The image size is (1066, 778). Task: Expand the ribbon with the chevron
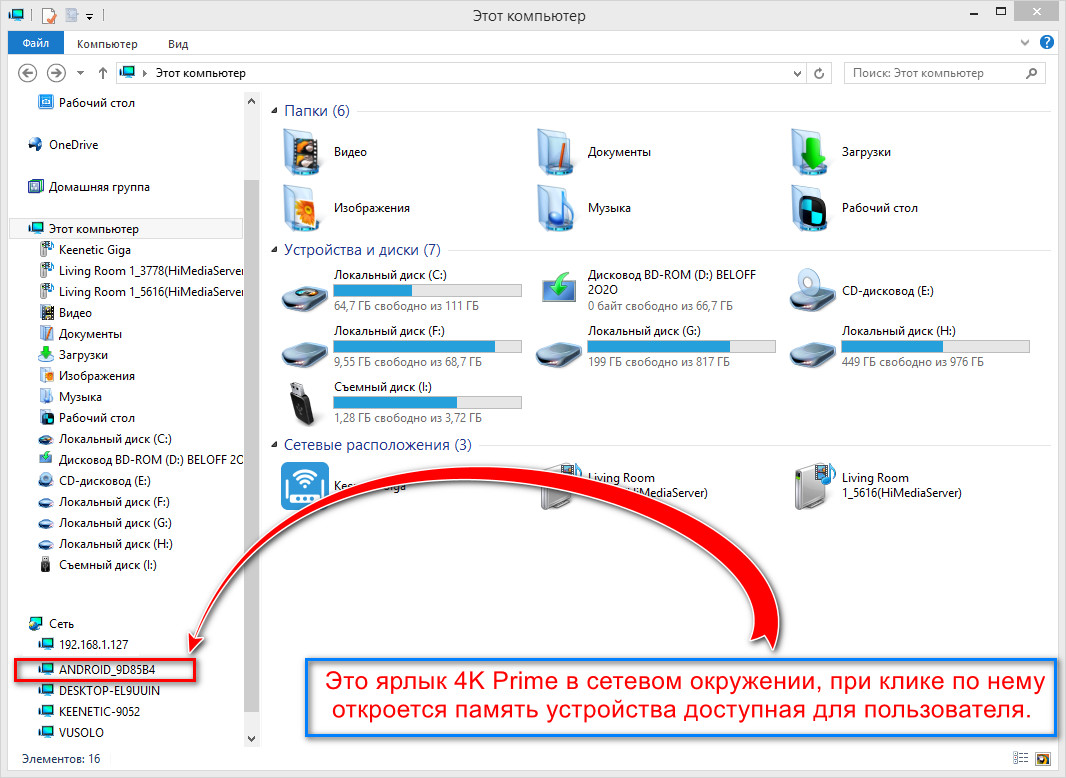pyautogui.click(x=1025, y=43)
